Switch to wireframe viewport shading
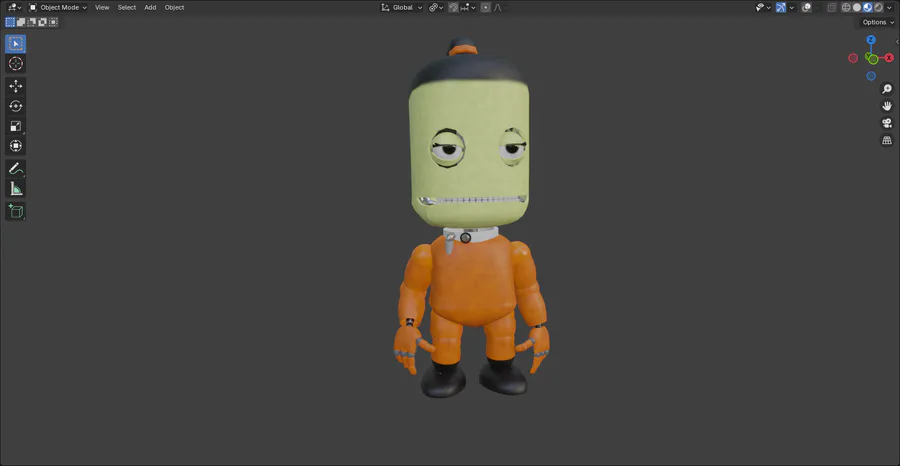The width and height of the screenshot is (900, 466). click(x=846, y=7)
